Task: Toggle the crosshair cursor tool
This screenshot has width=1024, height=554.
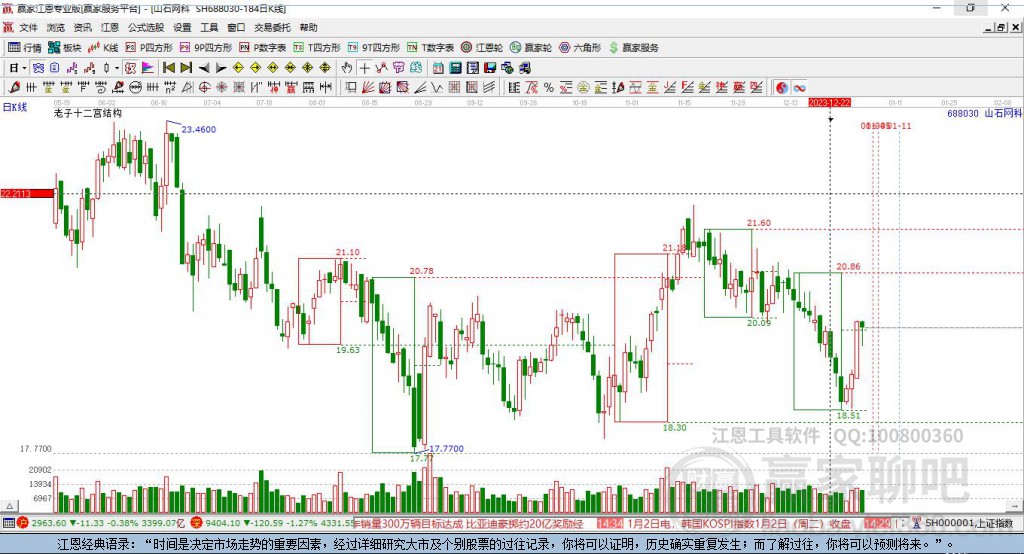Action: pos(365,68)
